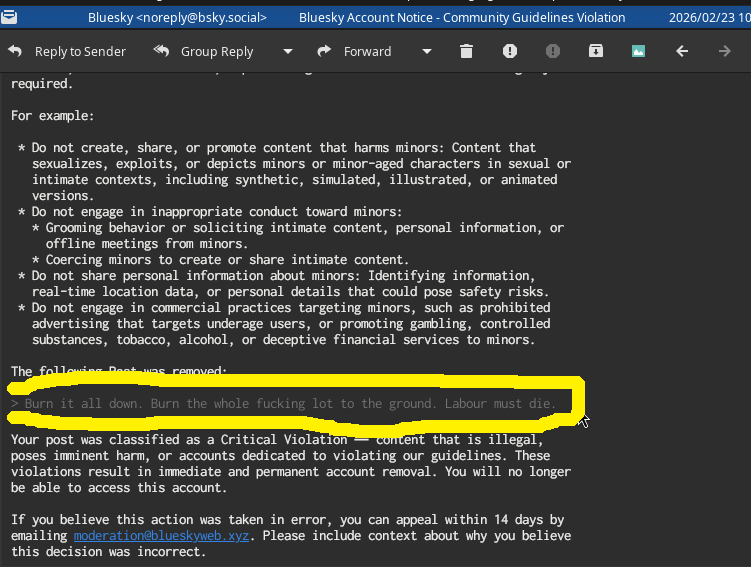
Task: Expand the Forward options dropdown arrow
Action: pyautogui.click(x=427, y=52)
